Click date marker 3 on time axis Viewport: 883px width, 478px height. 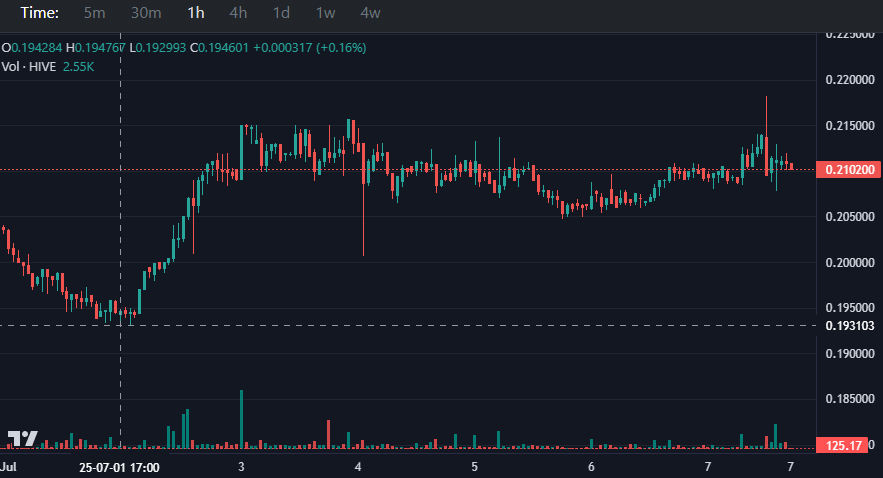(241, 467)
